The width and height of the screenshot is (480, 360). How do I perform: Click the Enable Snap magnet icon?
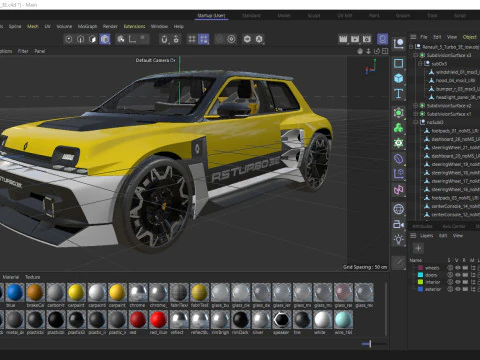coord(164,39)
